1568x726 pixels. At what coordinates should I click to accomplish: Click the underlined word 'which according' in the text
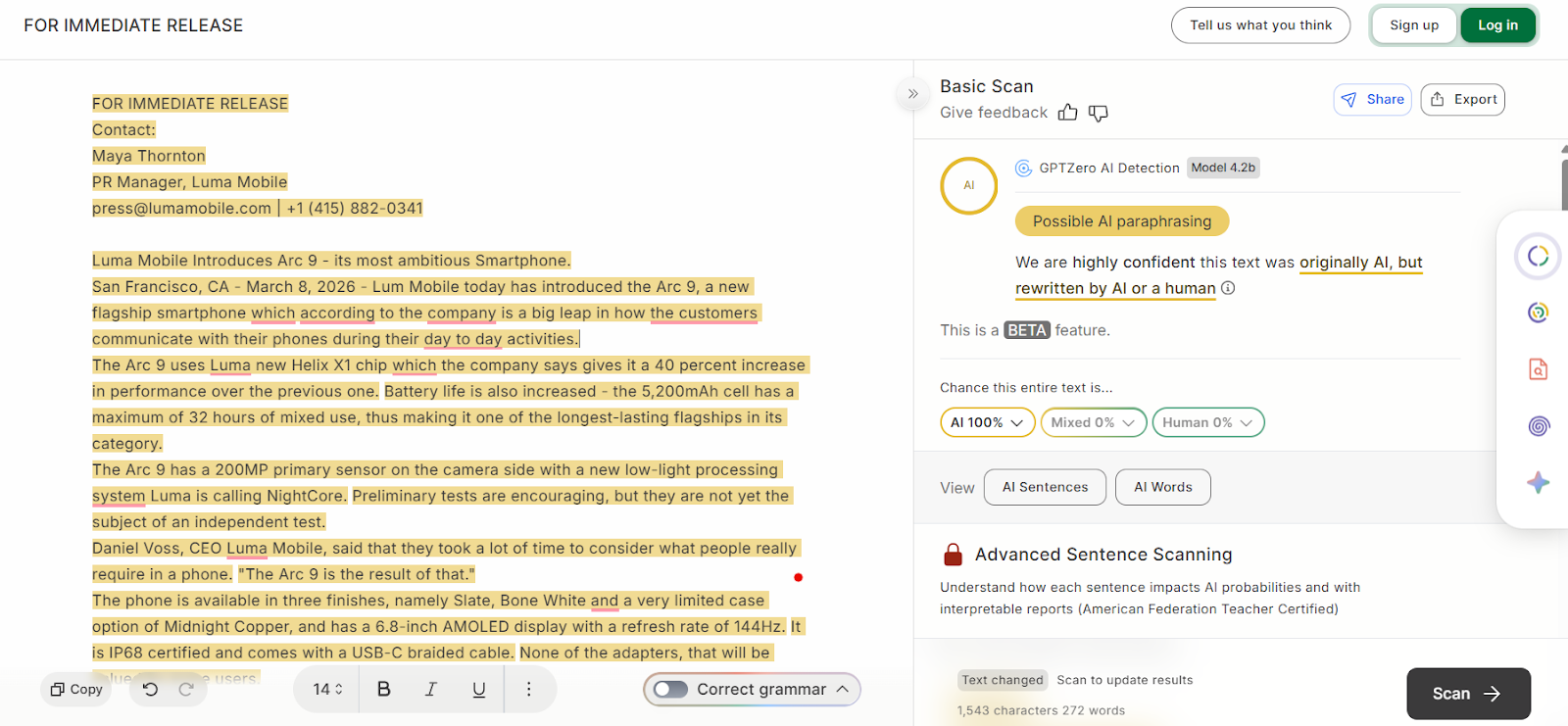313,314
